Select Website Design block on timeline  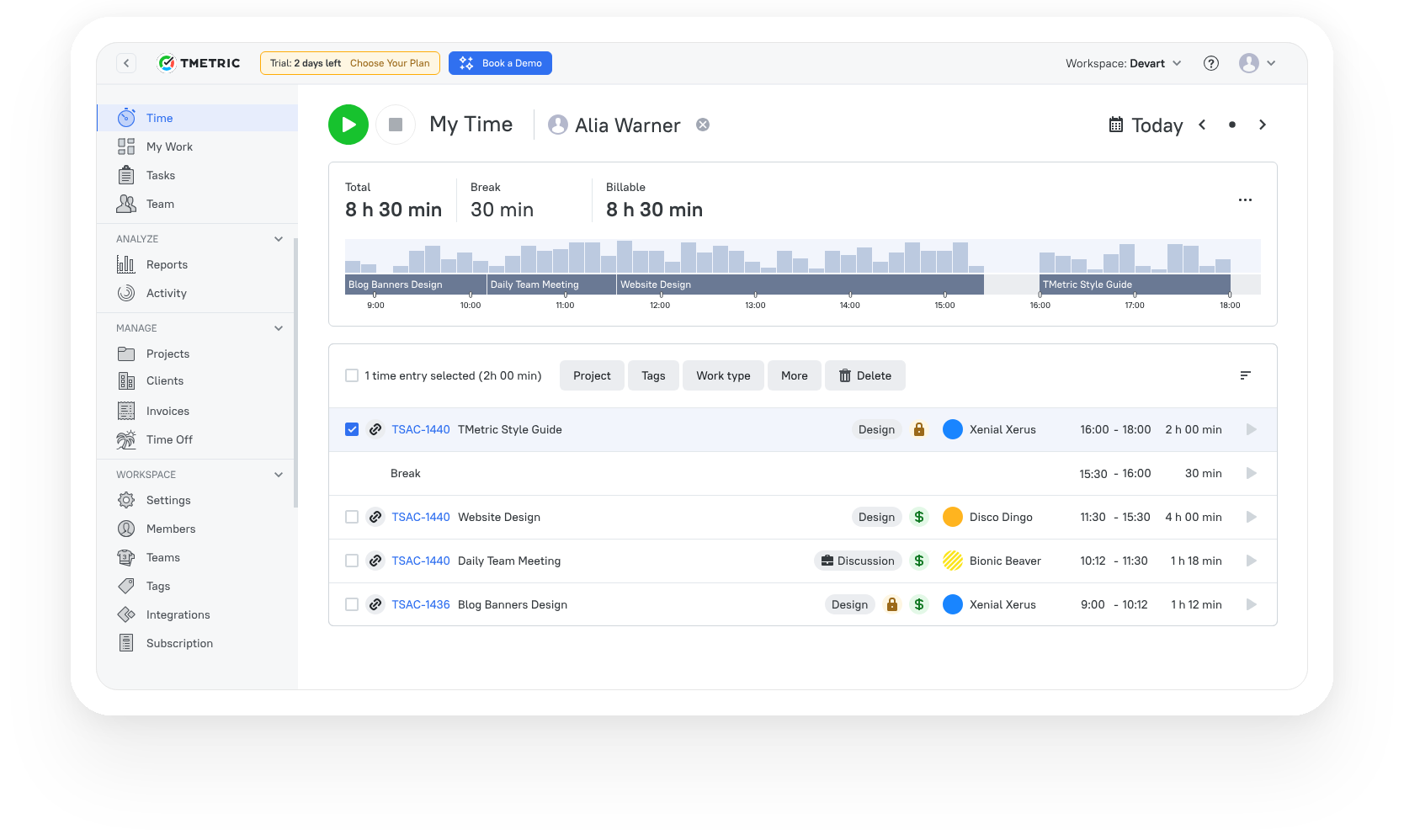(x=800, y=284)
